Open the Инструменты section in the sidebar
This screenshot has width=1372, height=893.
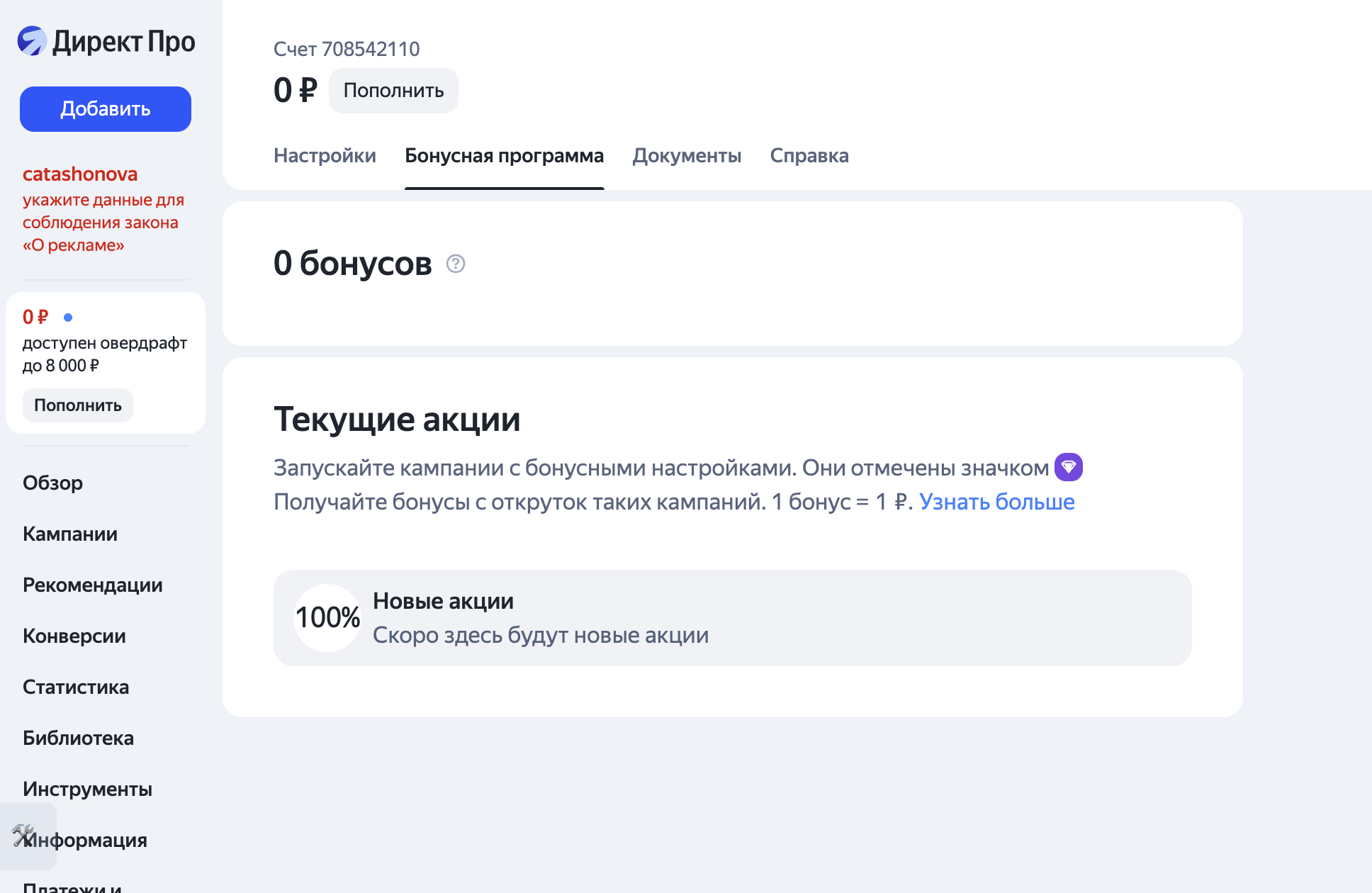87,789
